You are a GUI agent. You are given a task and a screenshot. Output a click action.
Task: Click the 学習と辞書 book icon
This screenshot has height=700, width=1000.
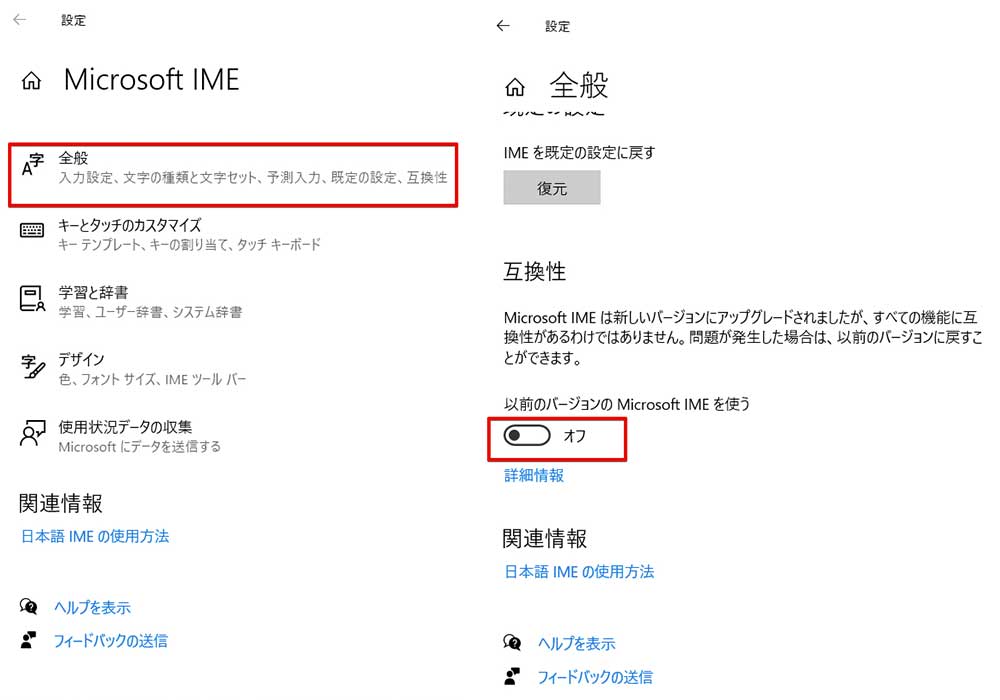click(x=32, y=298)
